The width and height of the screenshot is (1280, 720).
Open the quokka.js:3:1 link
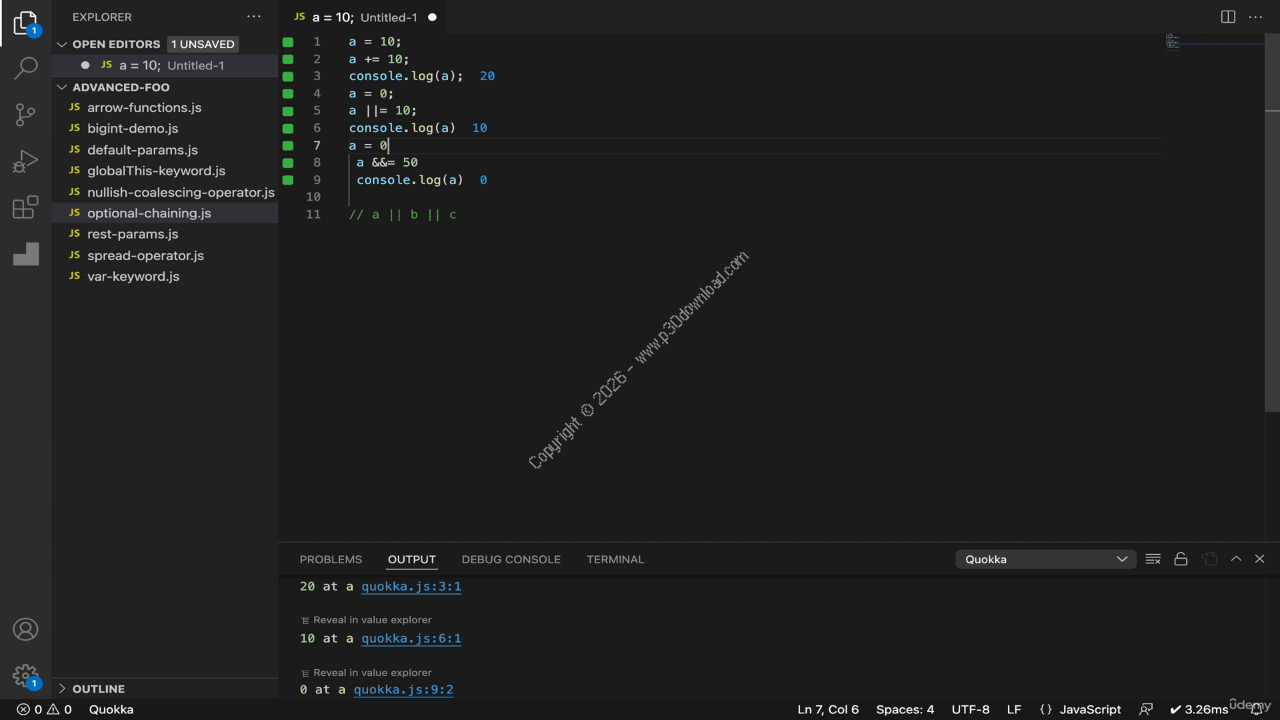click(411, 586)
